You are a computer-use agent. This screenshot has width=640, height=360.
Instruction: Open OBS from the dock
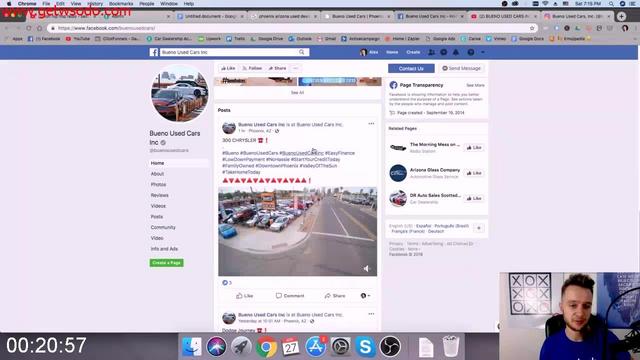tap(390, 346)
